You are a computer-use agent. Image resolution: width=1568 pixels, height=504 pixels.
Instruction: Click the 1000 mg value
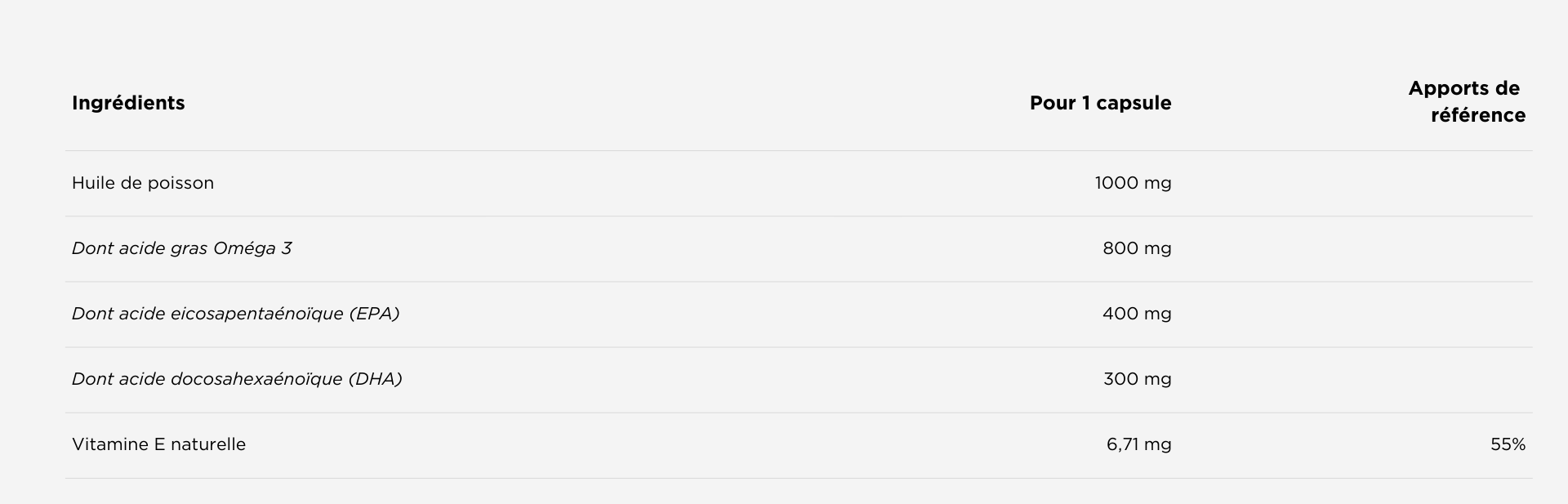pos(1133,183)
